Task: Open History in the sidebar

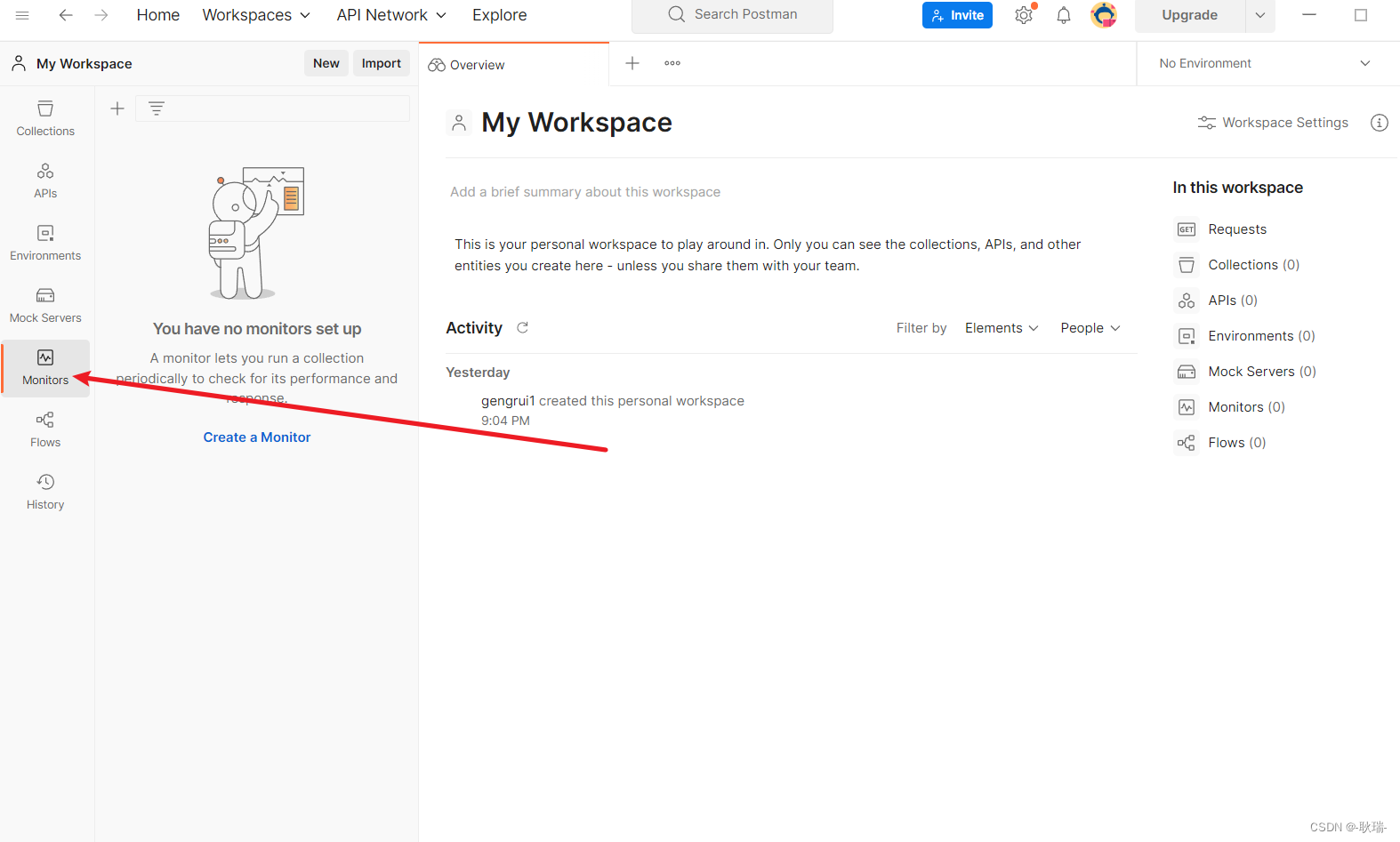Action: (x=45, y=493)
